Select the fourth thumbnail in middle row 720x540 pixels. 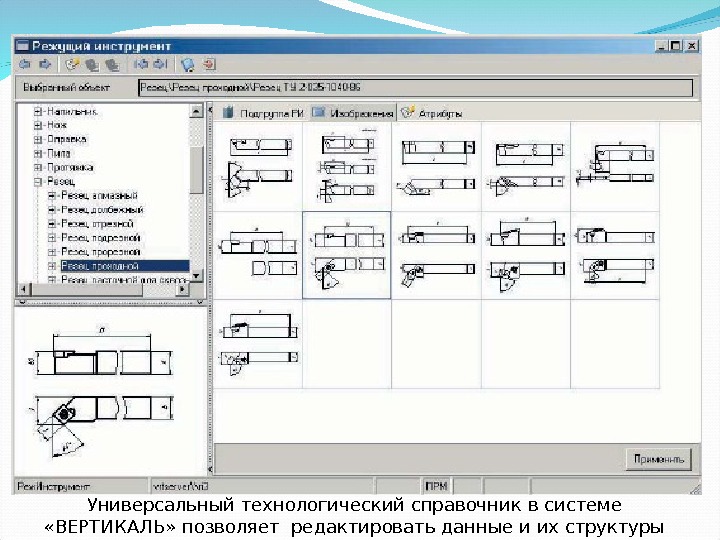point(526,255)
